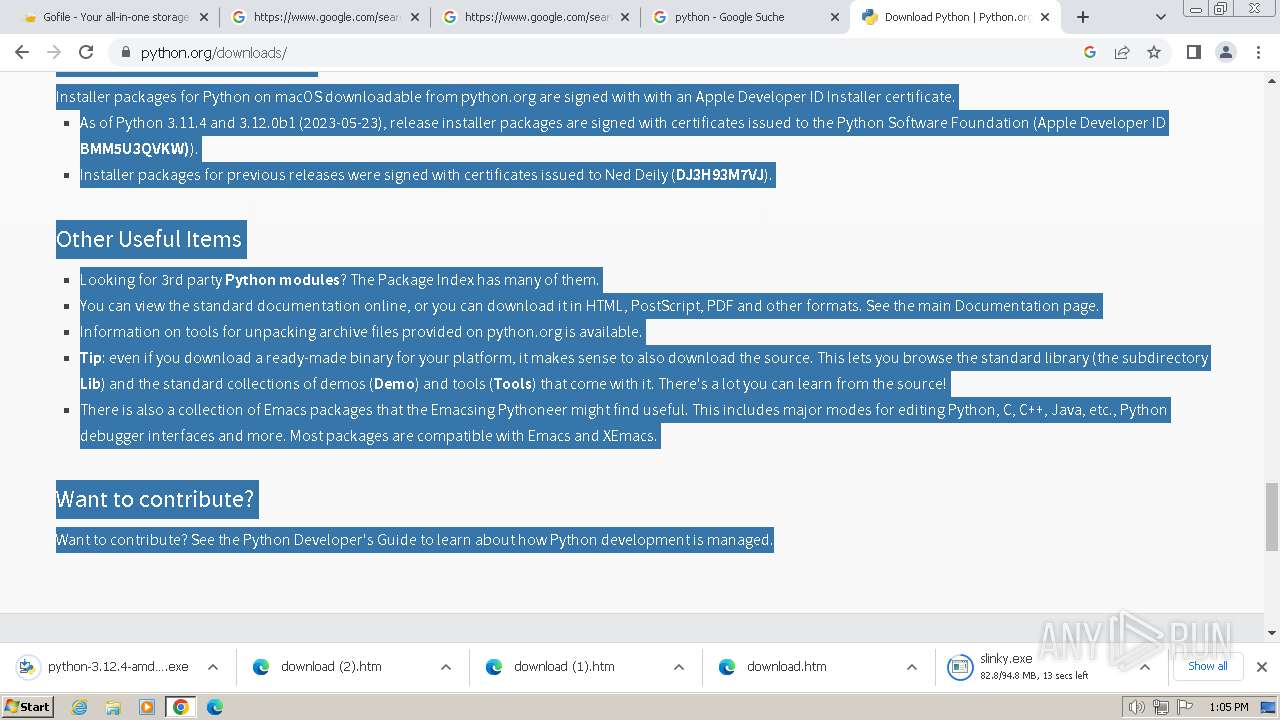Expand options for download (2).htm
The height and width of the screenshot is (720, 1280).
coord(446,667)
